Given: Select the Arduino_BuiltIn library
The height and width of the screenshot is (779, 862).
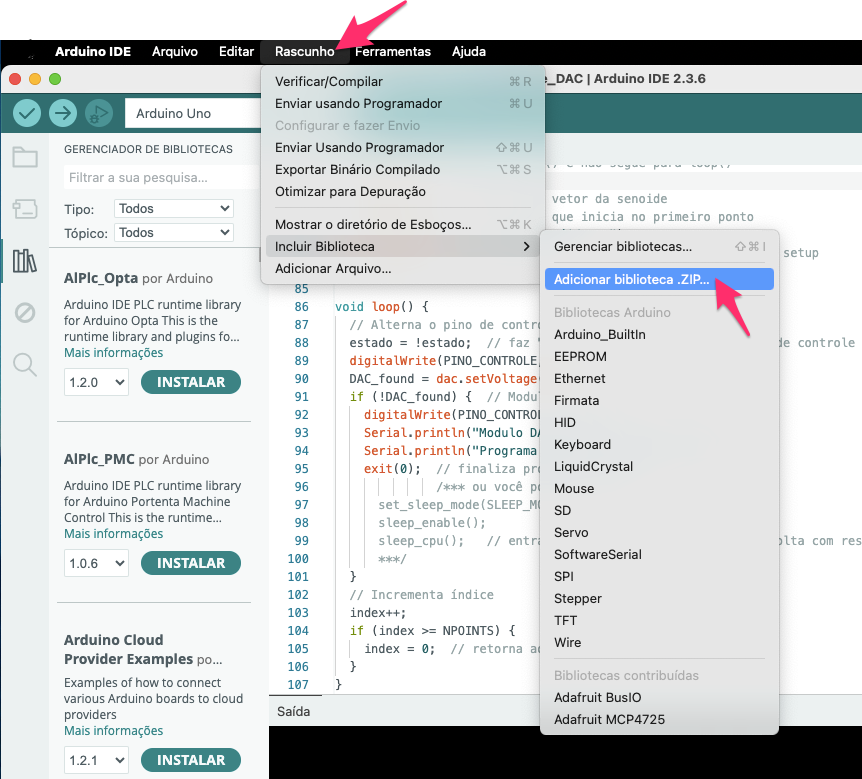Looking at the screenshot, I should pos(659,334).
